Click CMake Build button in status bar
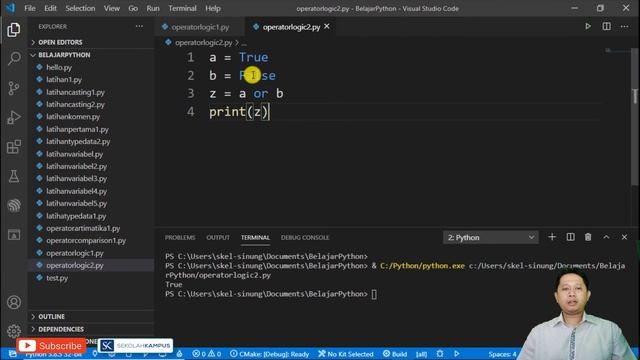This screenshot has height=360, width=640. coord(395,354)
